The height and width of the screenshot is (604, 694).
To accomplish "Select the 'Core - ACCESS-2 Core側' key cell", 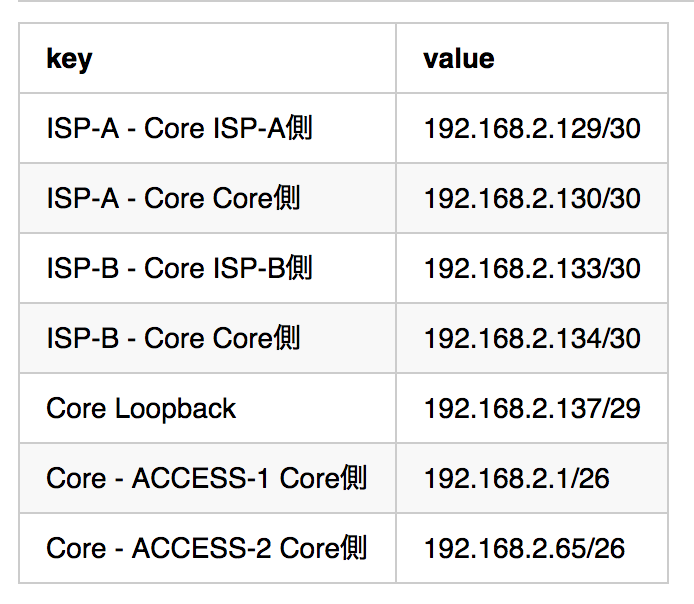I will click(206, 548).
